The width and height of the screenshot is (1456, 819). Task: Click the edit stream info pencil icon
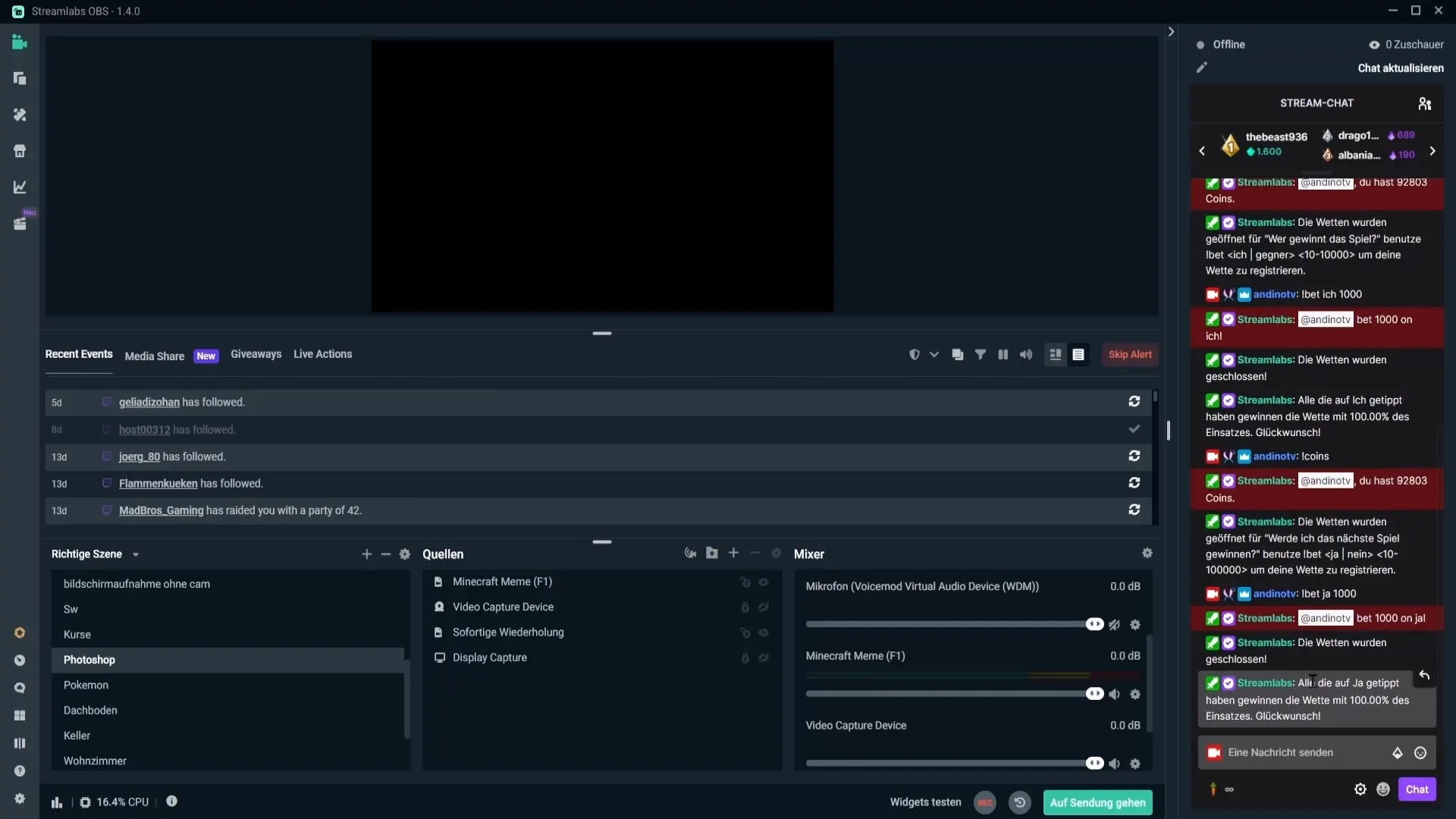click(x=1202, y=67)
